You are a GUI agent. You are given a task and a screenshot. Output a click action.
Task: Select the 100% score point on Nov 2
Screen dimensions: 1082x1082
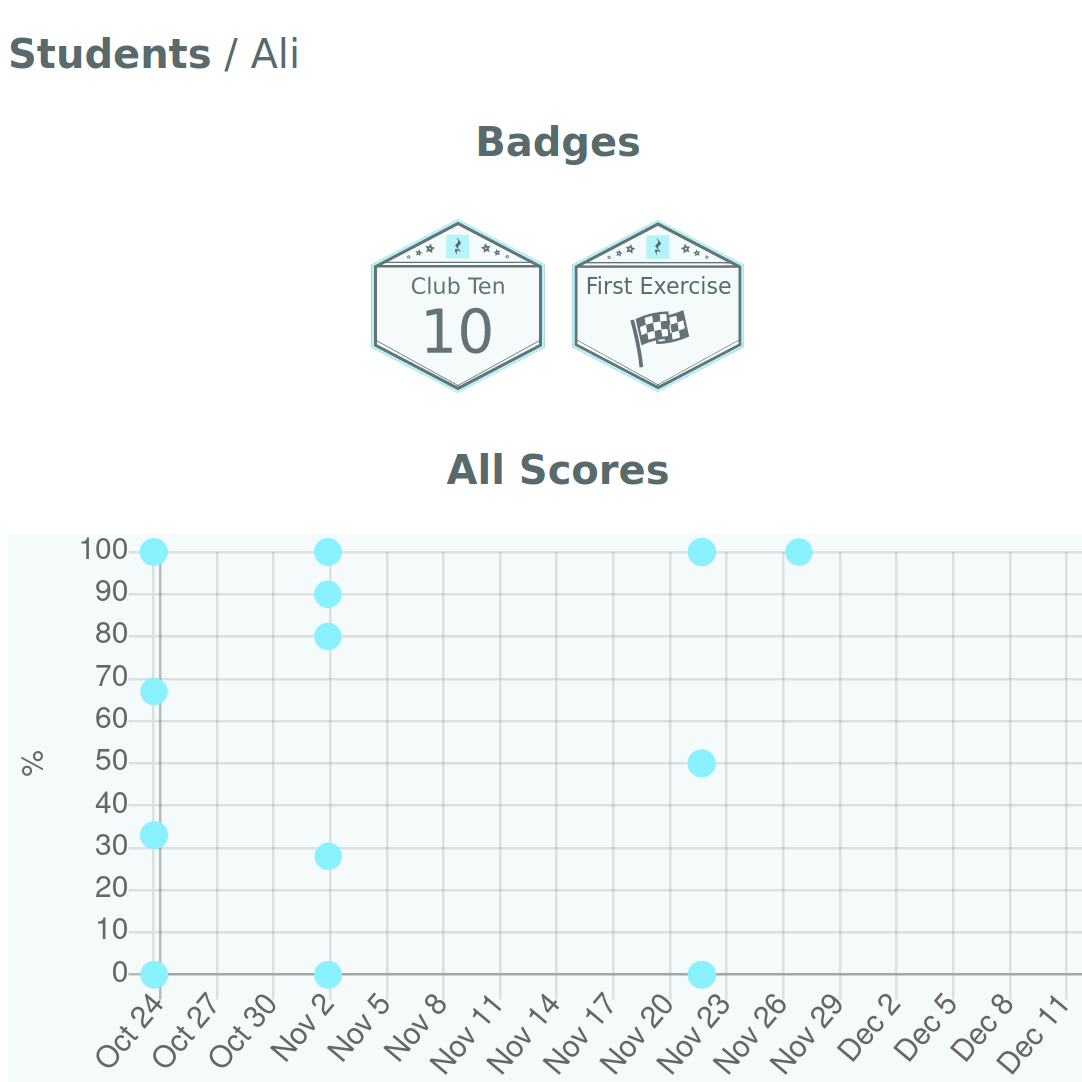[x=328, y=551]
